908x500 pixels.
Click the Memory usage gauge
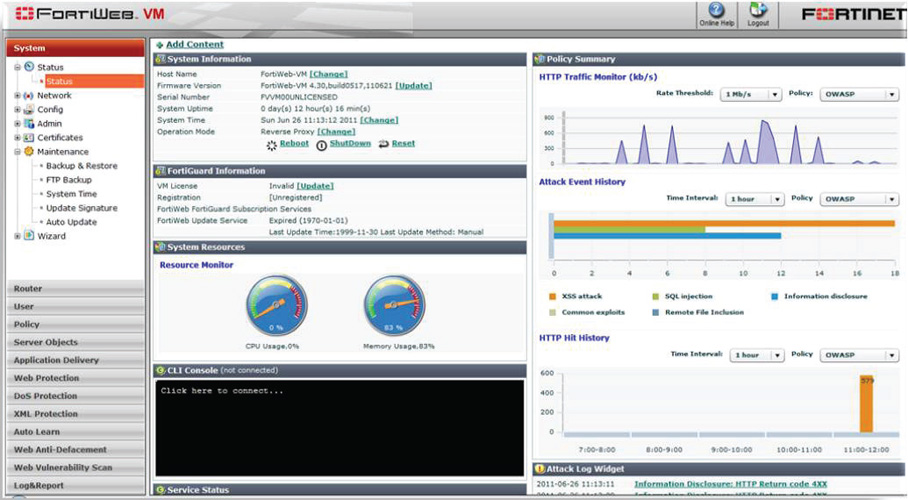[x=394, y=305]
